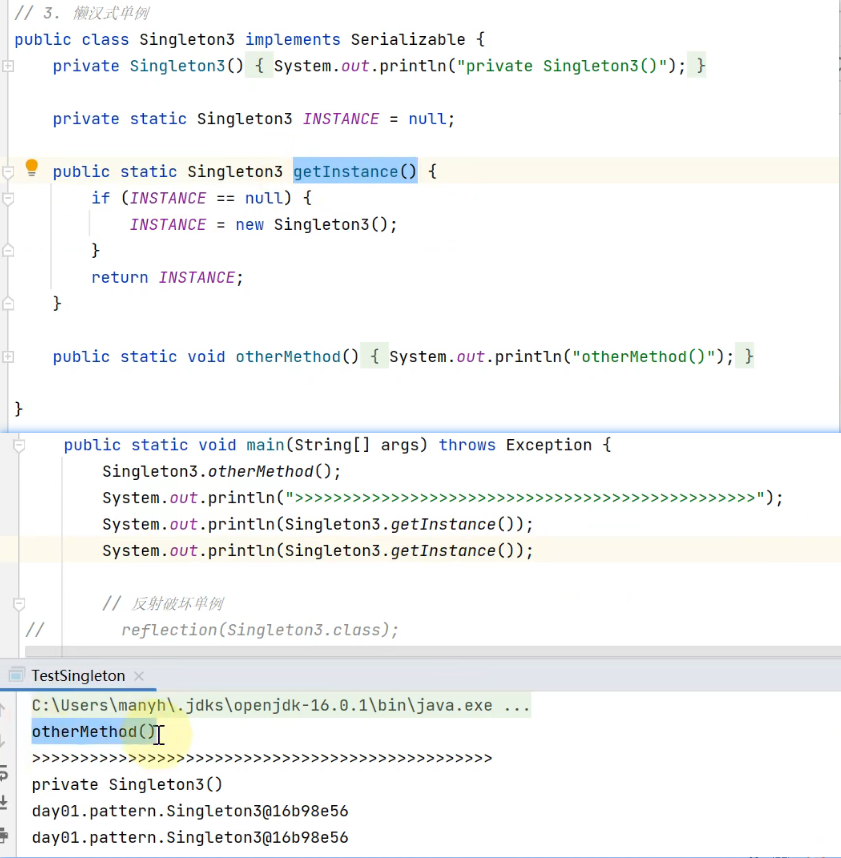
Task: Select the TestSingleton run tab
Action: 78,676
